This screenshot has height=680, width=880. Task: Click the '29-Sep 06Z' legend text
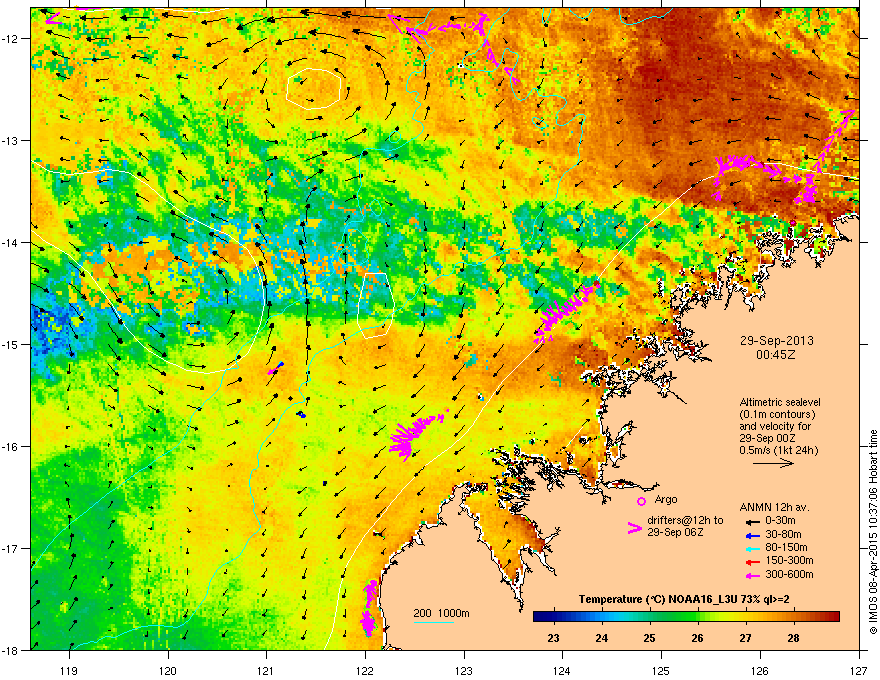coord(675,532)
